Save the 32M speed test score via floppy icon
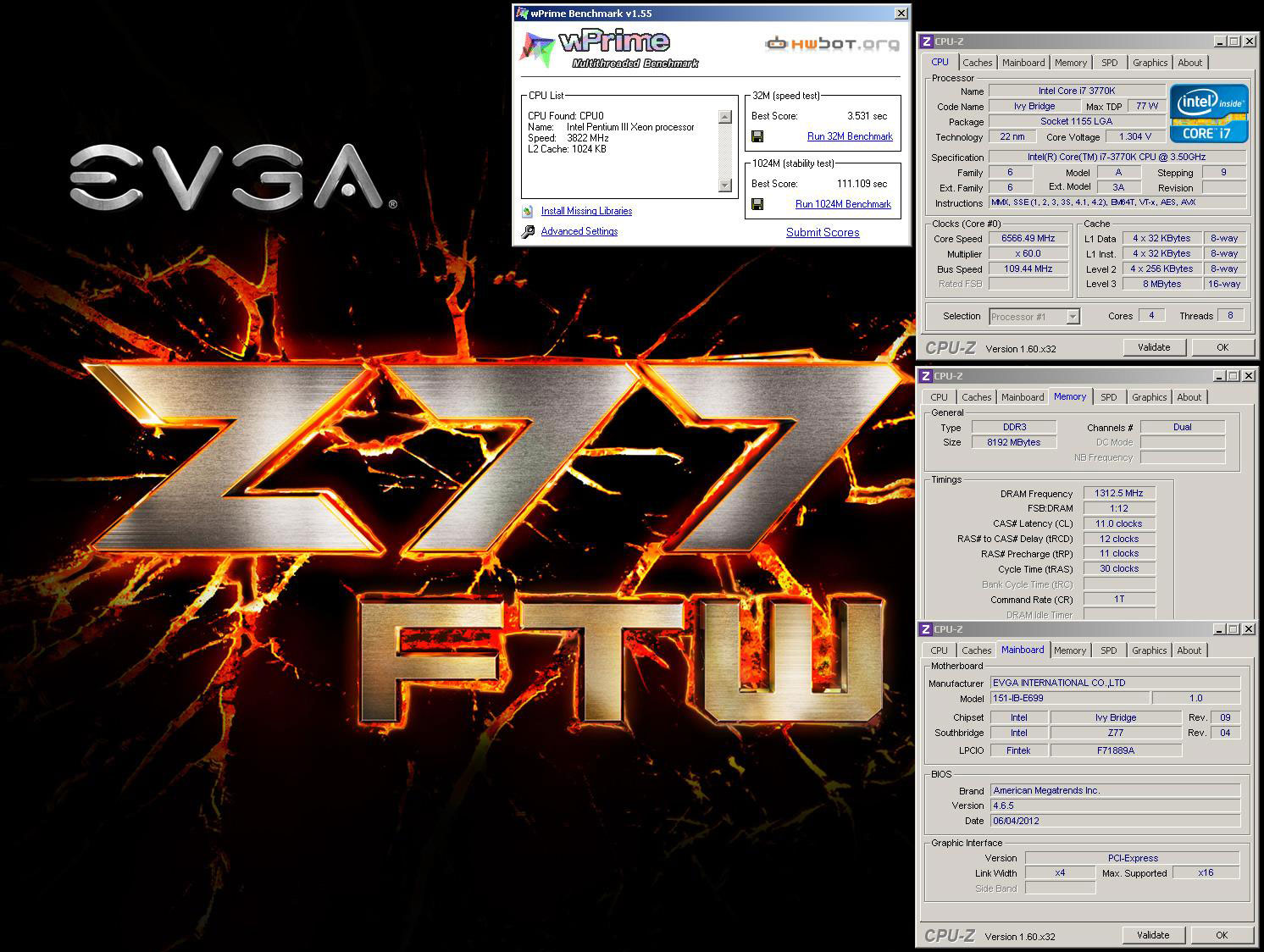Image resolution: width=1264 pixels, height=952 pixels. 757,136
